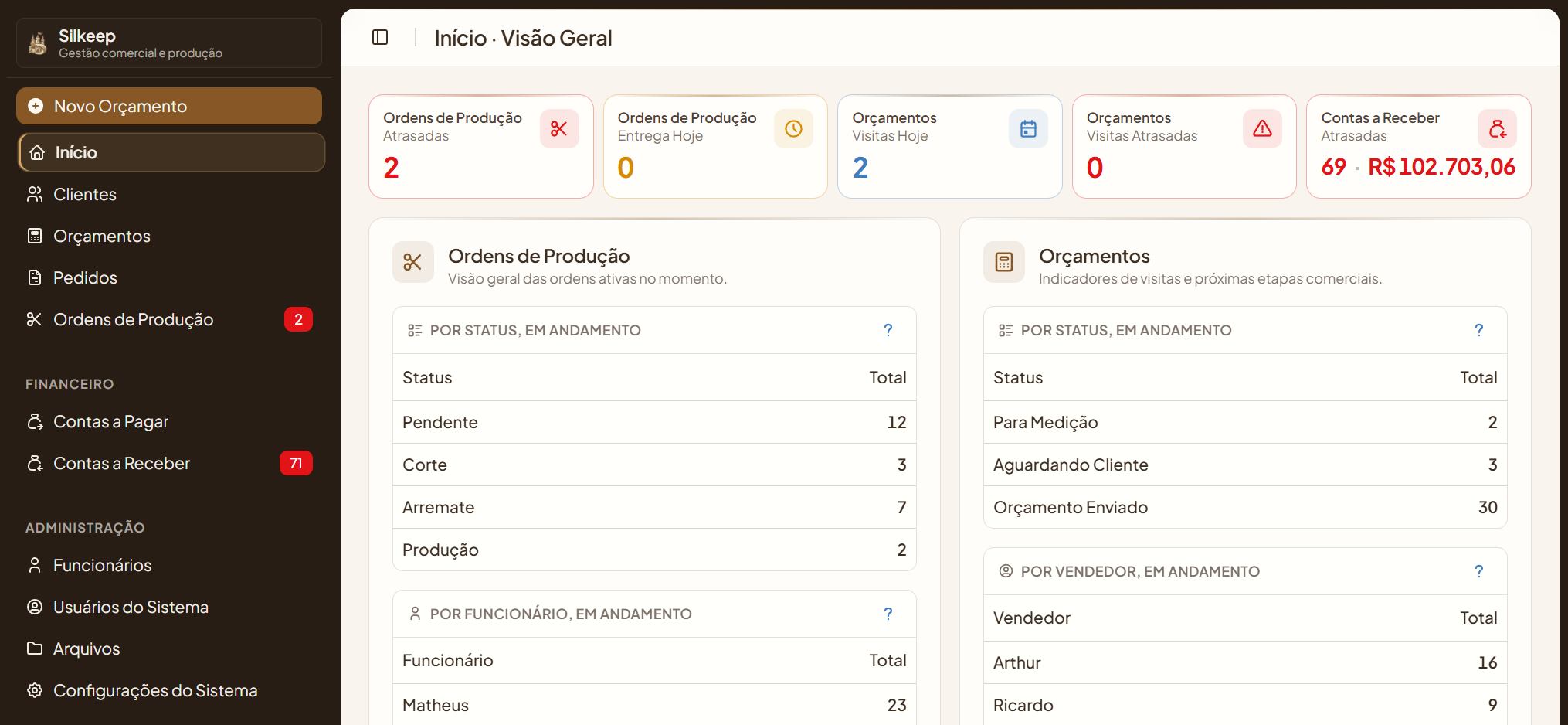This screenshot has width=1568, height=725.
Task: Click the Por Vendedor header icon
Action: pos(1006,571)
